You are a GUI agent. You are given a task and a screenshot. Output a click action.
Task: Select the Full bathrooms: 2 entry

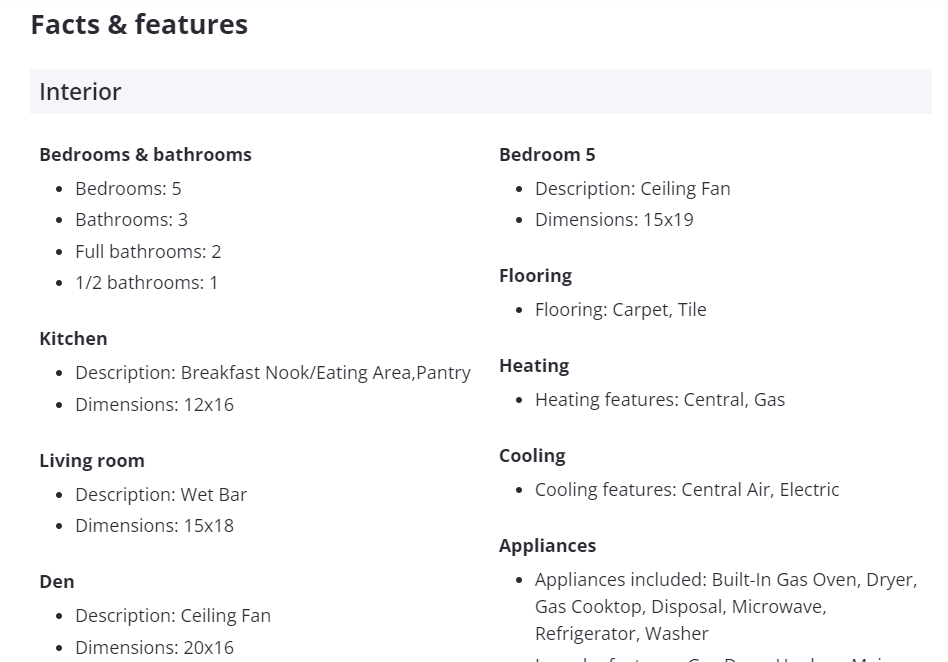click(148, 252)
